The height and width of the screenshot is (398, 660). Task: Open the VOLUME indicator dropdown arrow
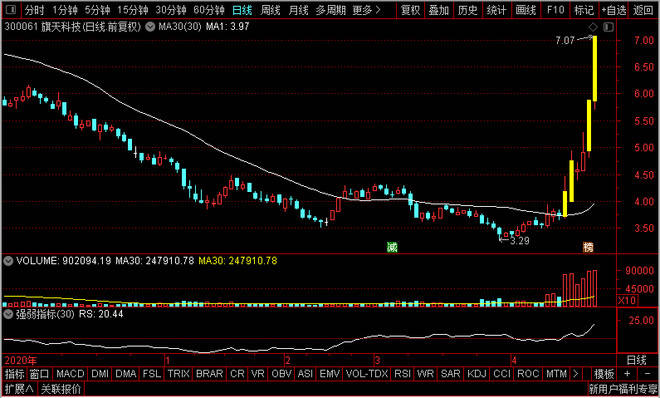[x=8, y=261]
